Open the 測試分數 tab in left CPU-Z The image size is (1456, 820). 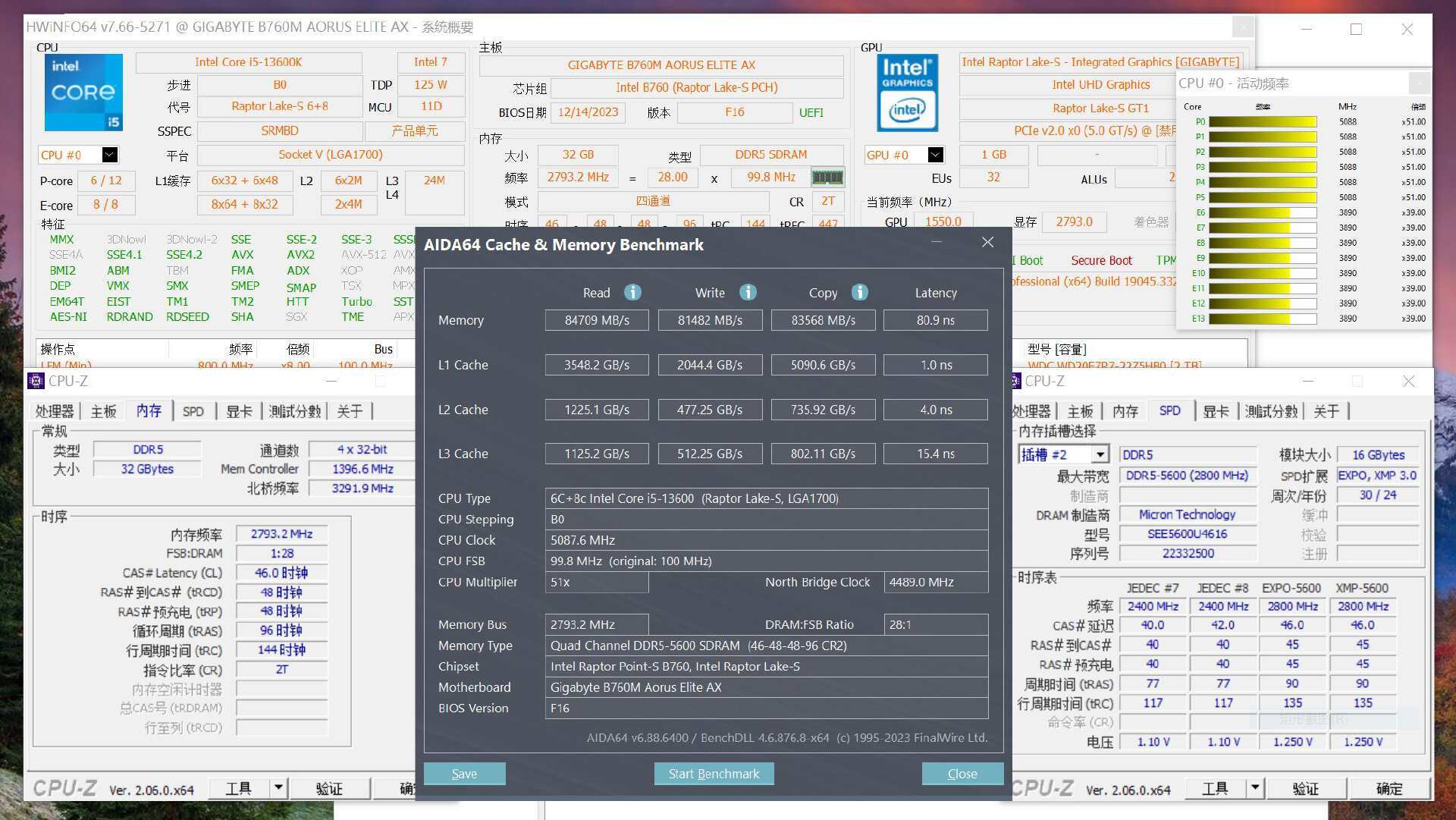[295, 411]
